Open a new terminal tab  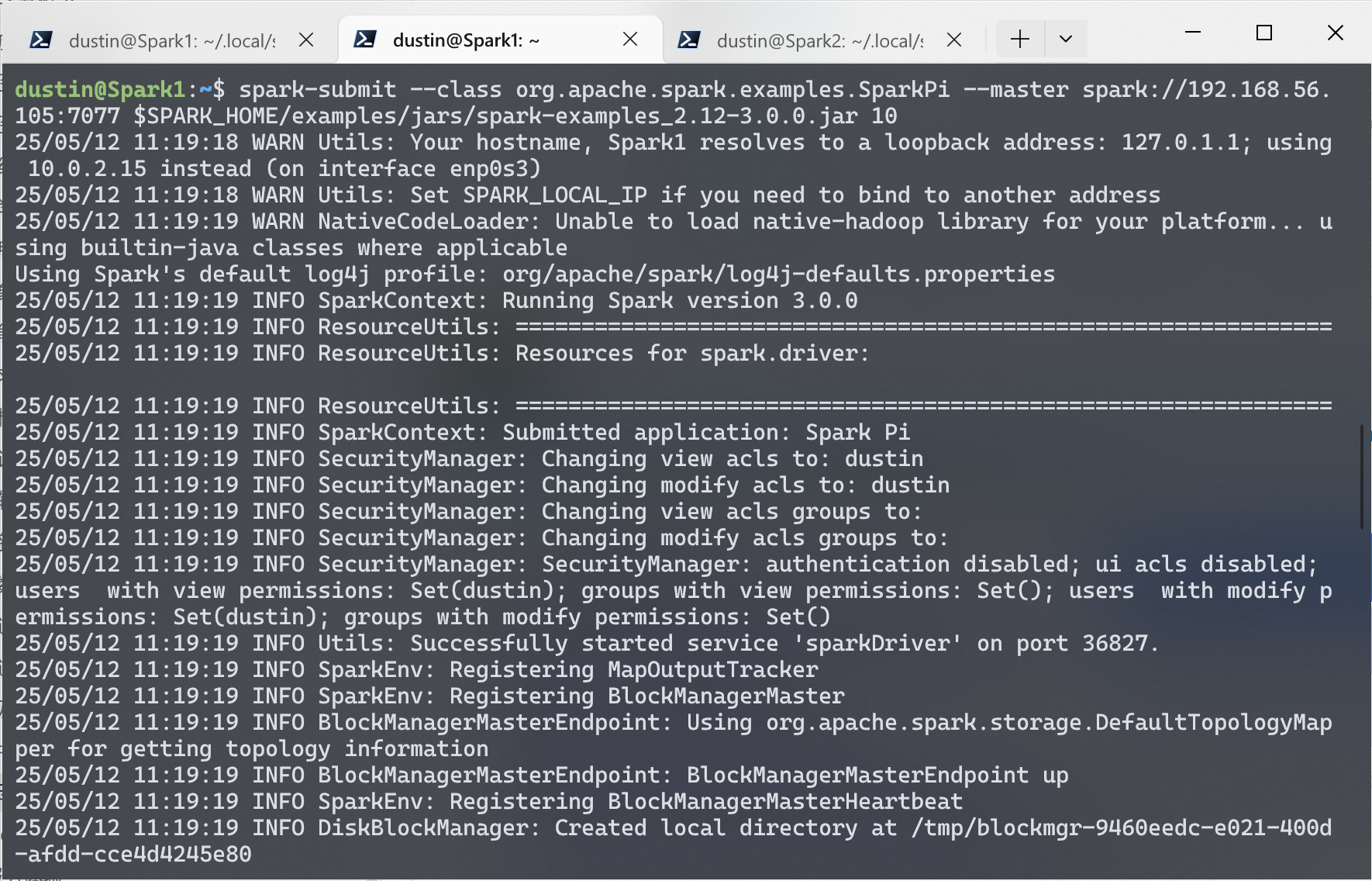(1020, 39)
